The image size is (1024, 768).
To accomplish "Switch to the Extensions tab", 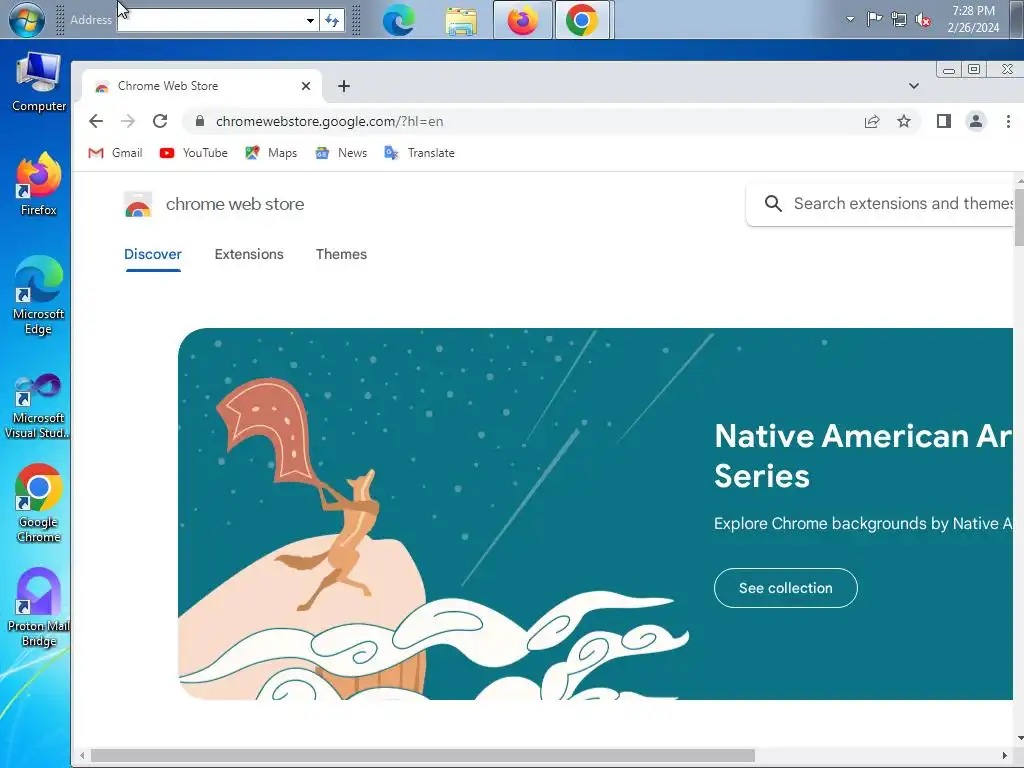I will (249, 255).
